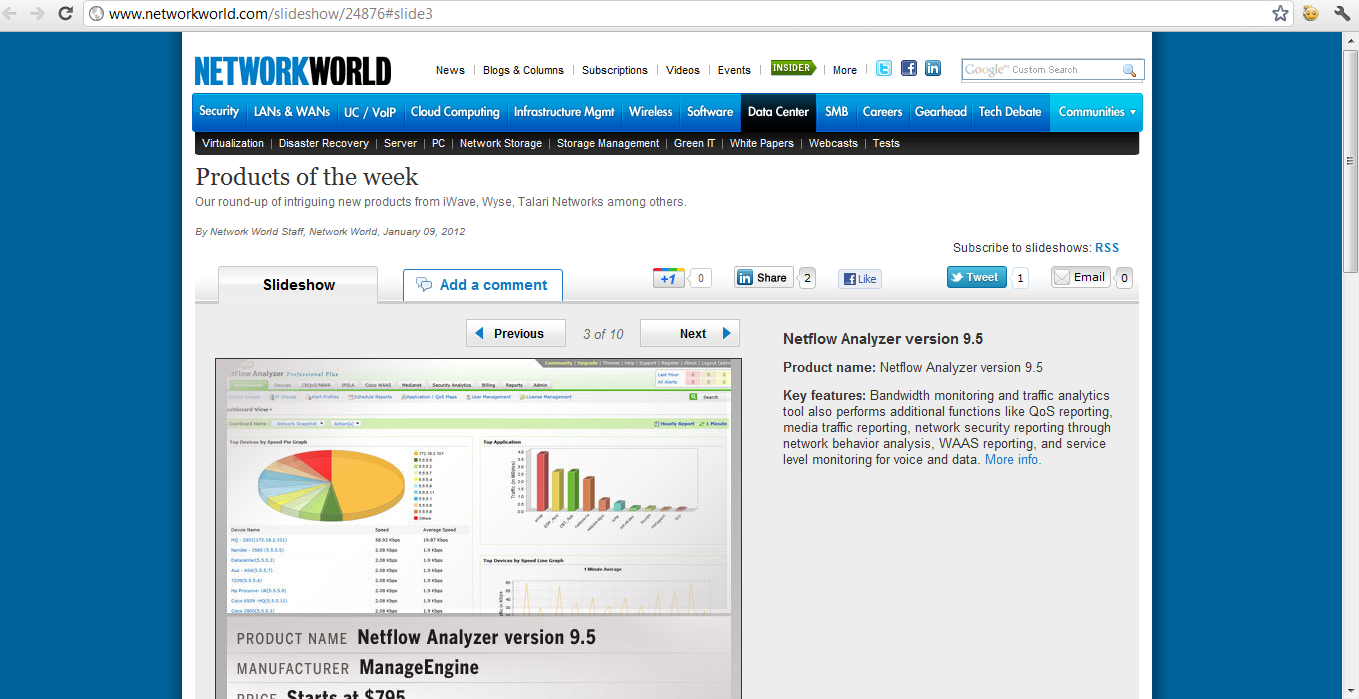Open the Security section
Screen dimensions: 1359x699
pyautogui.click(x=219, y=111)
